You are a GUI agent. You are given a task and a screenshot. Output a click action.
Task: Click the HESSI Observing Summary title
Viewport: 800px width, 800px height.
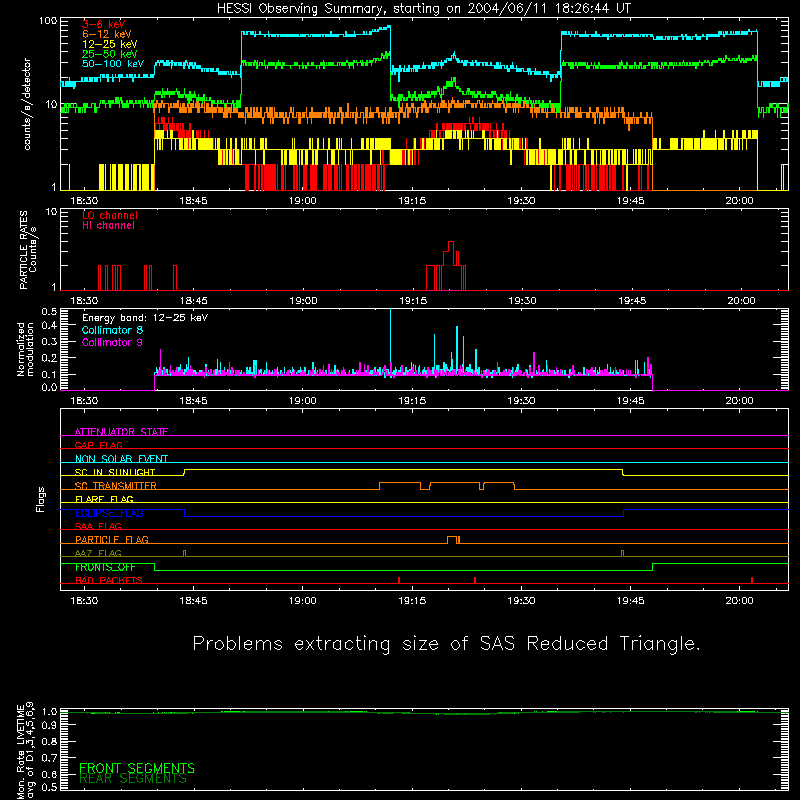424,9
